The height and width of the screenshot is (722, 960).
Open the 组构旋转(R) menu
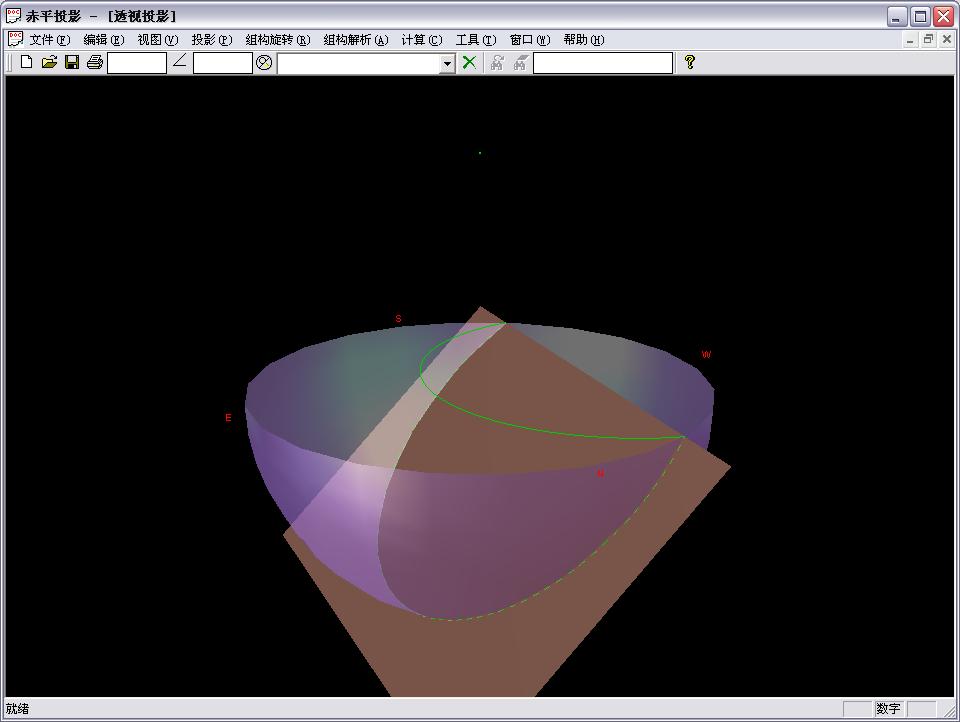277,40
